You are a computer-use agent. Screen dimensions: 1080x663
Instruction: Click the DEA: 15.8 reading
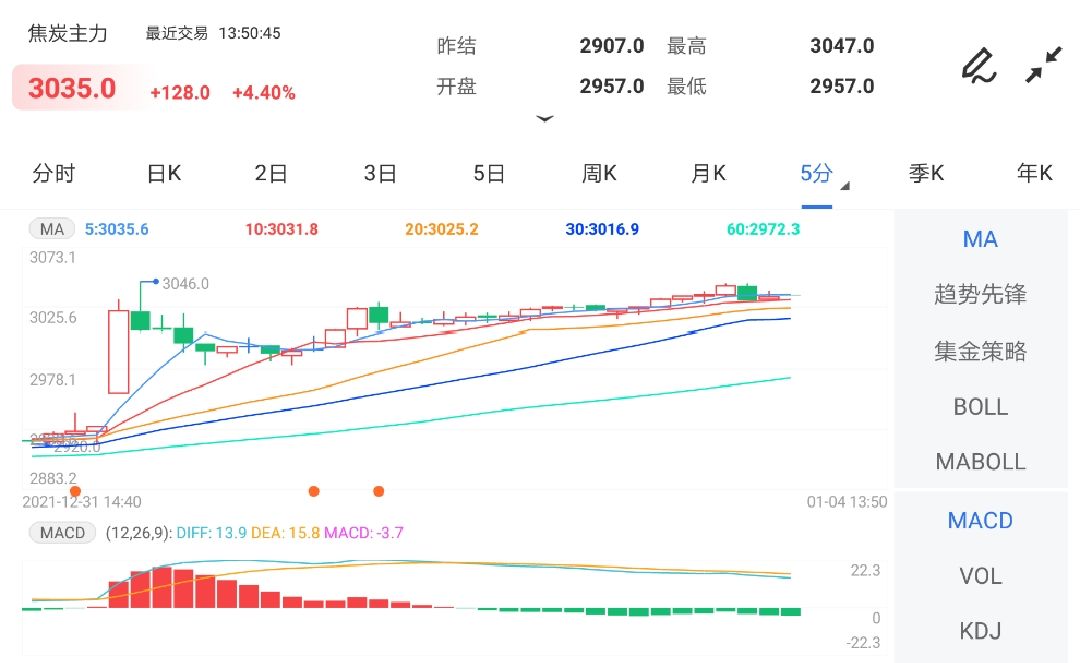point(285,533)
